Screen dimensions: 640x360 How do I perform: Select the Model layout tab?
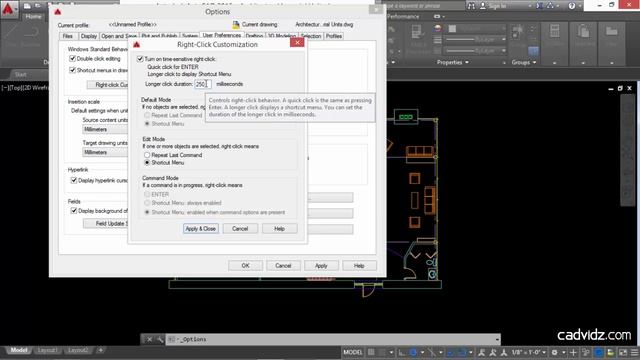tap(19, 350)
